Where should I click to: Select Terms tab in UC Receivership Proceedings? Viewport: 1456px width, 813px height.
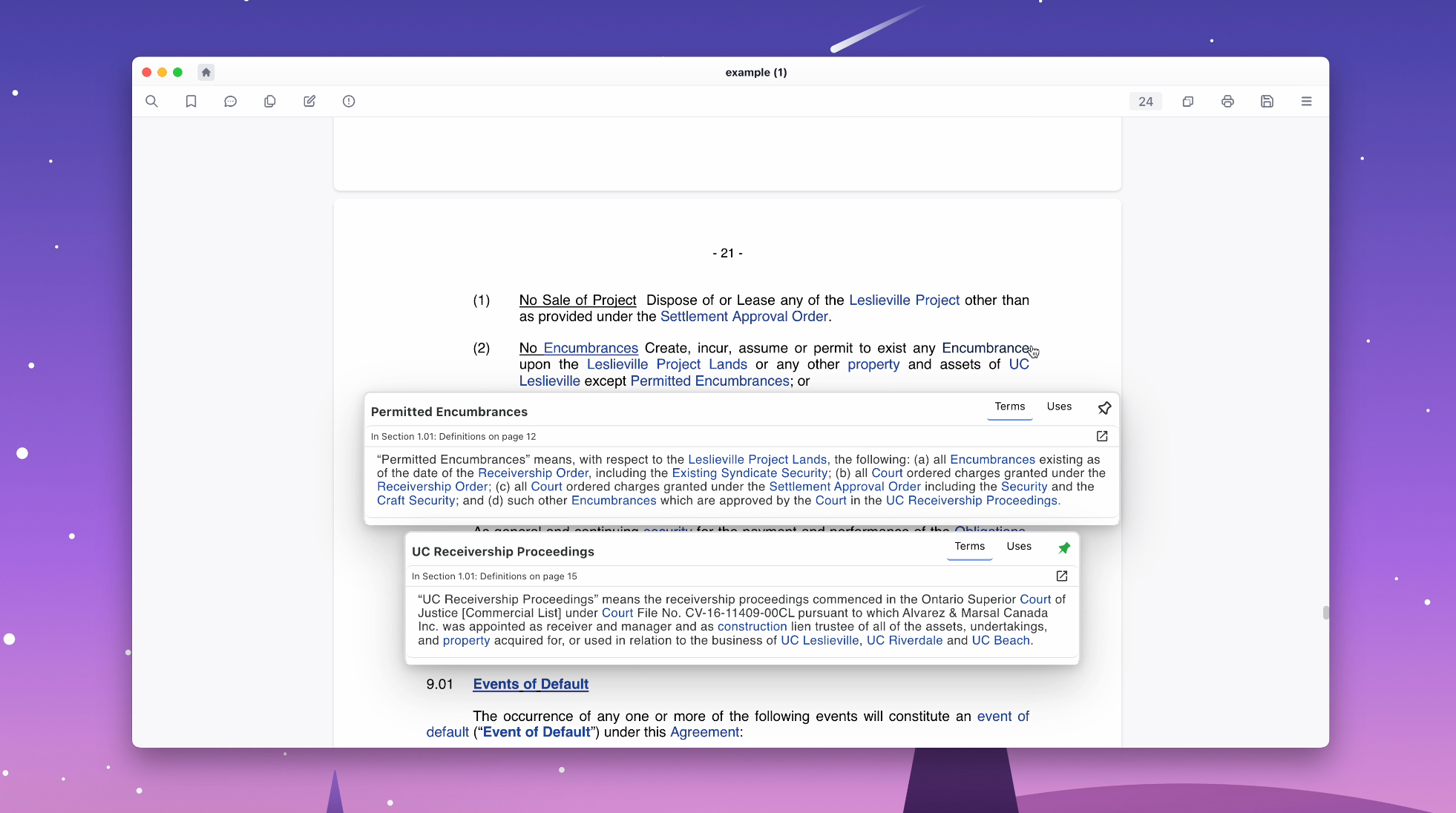click(969, 546)
